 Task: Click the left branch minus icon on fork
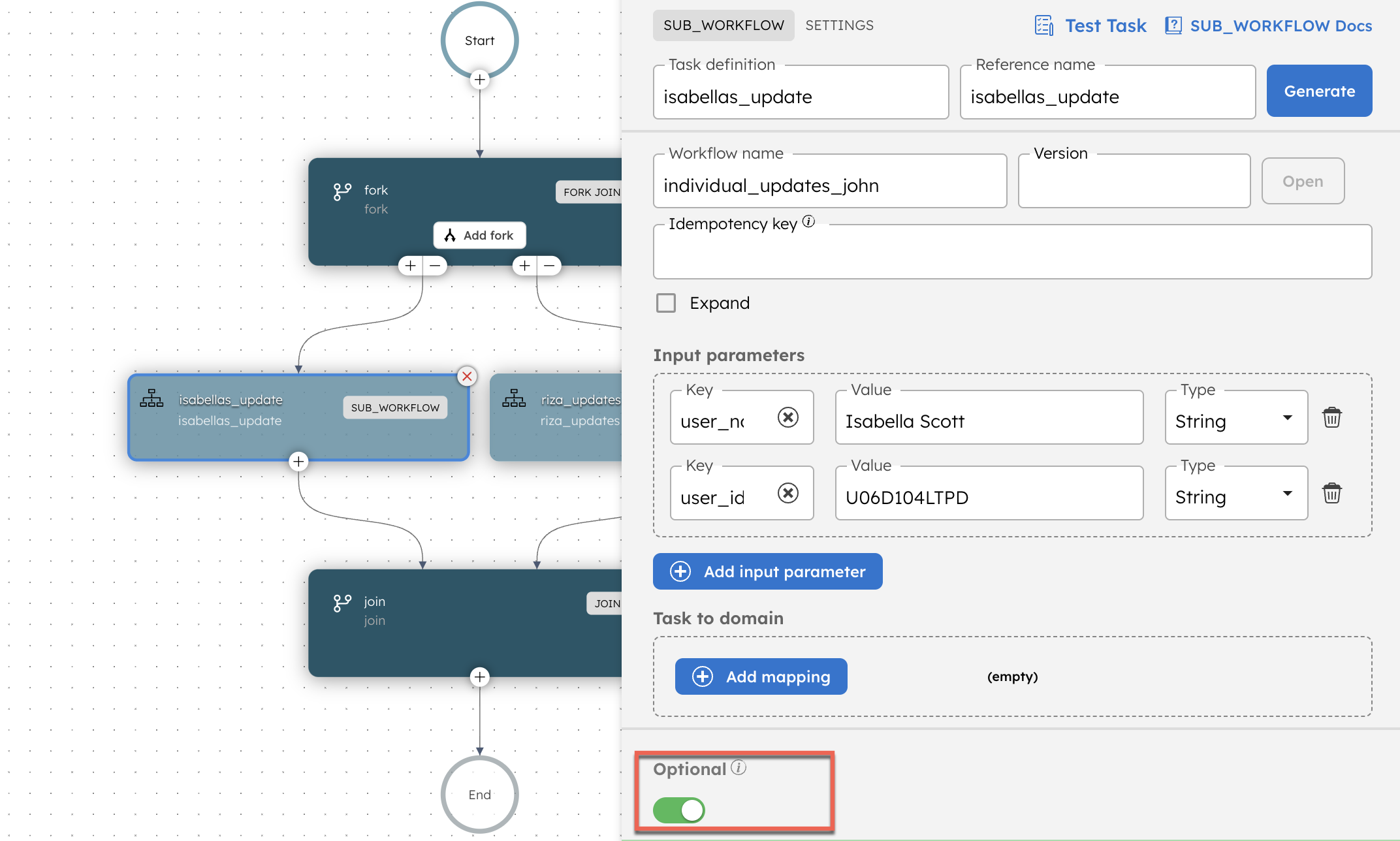(435, 266)
